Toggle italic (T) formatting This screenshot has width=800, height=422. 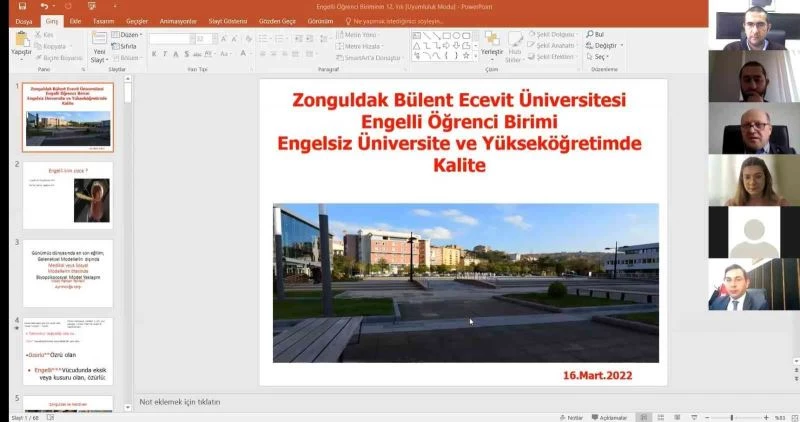tap(165, 54)
